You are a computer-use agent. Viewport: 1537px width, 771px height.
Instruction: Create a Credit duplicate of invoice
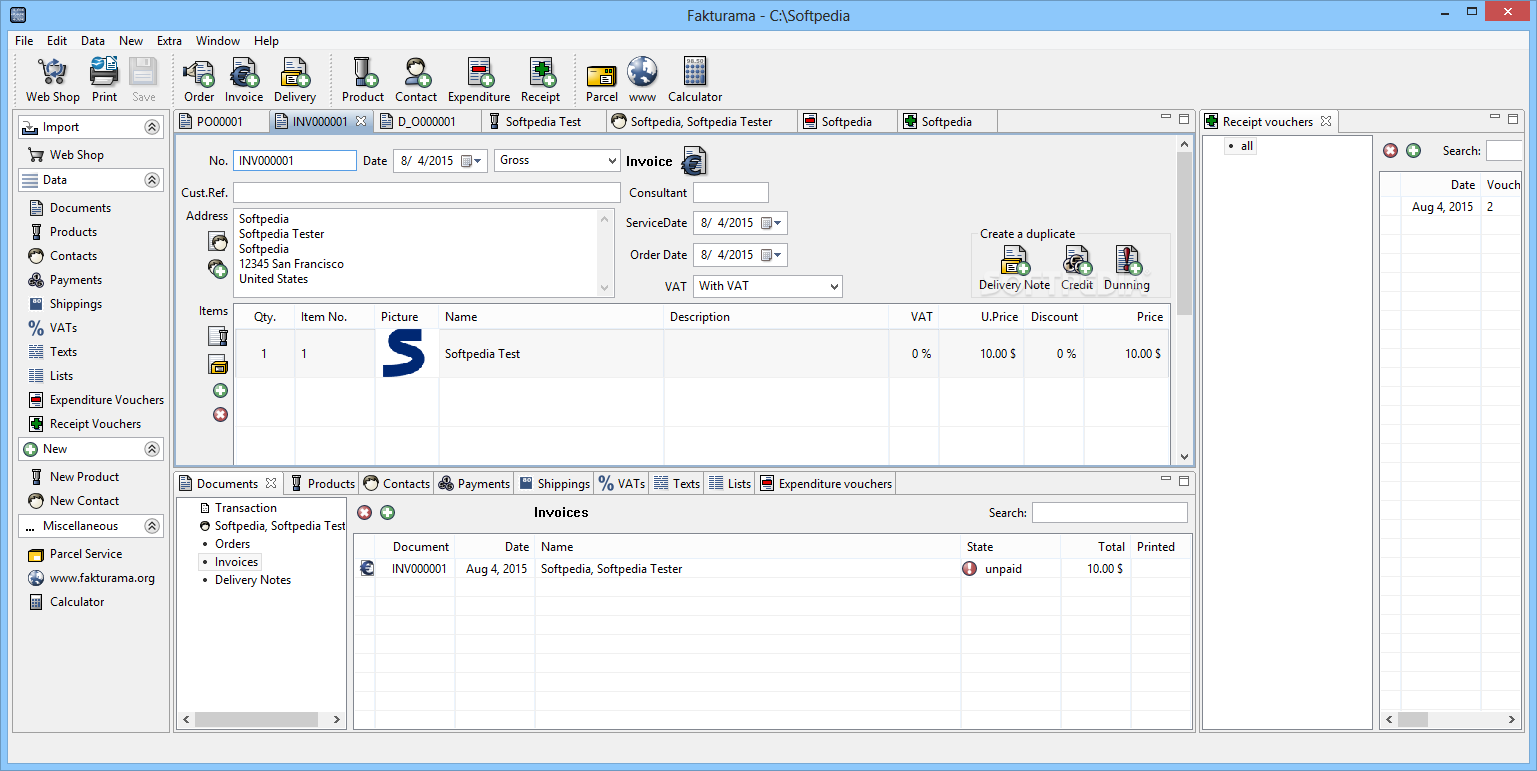tap(1077, 269)
